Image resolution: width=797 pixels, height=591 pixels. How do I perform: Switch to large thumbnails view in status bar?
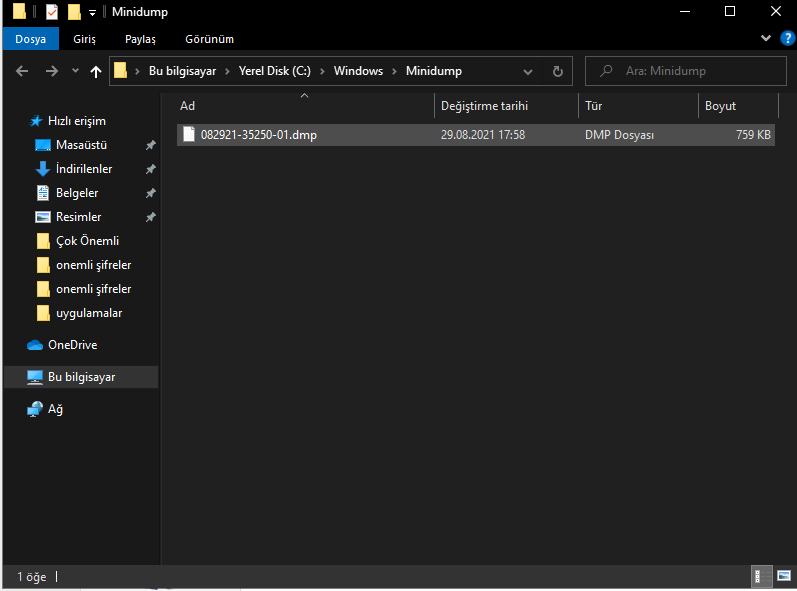(784, 576)
